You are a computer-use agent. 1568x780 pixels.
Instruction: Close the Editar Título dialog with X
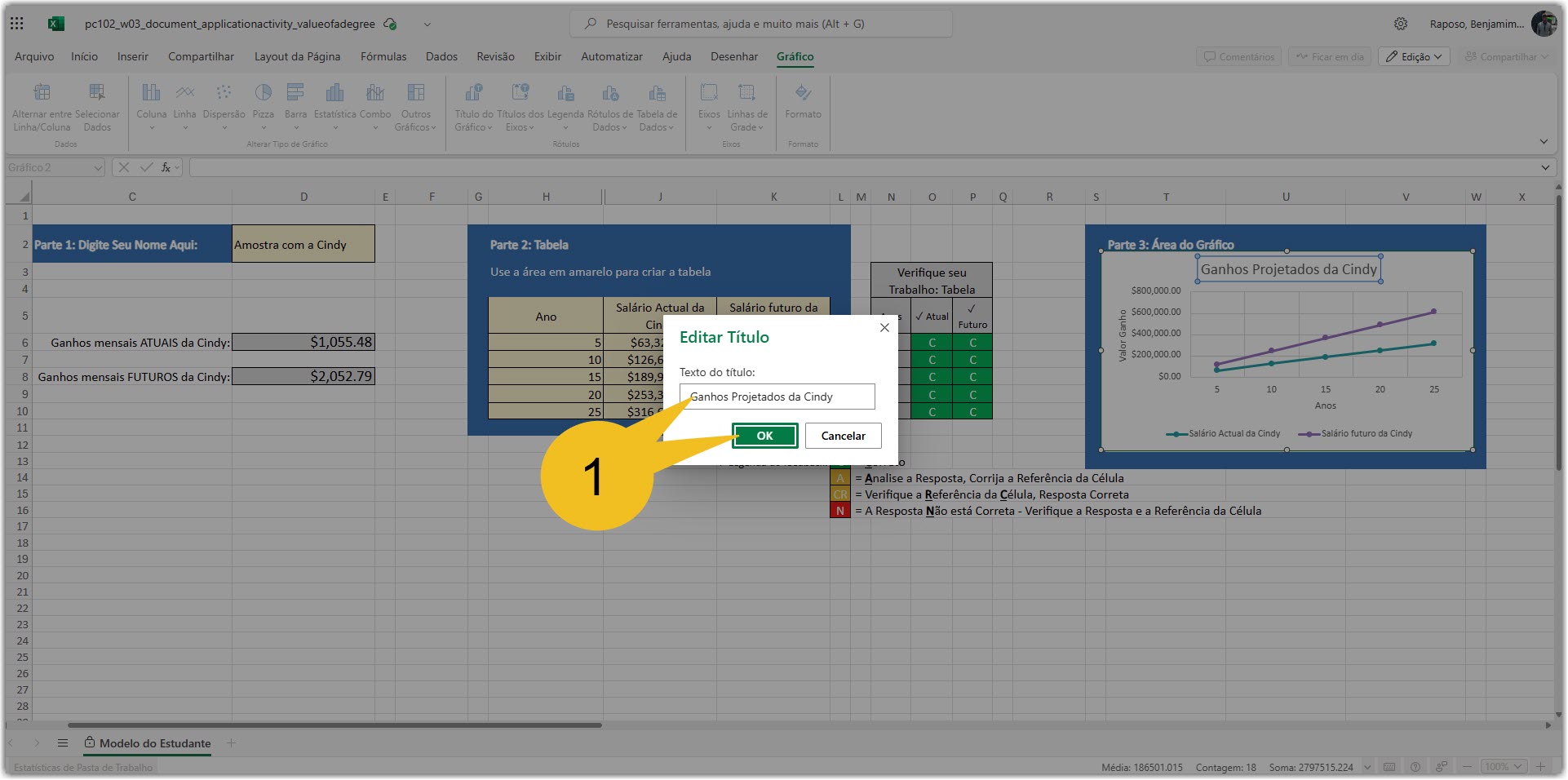coord(884,327)
